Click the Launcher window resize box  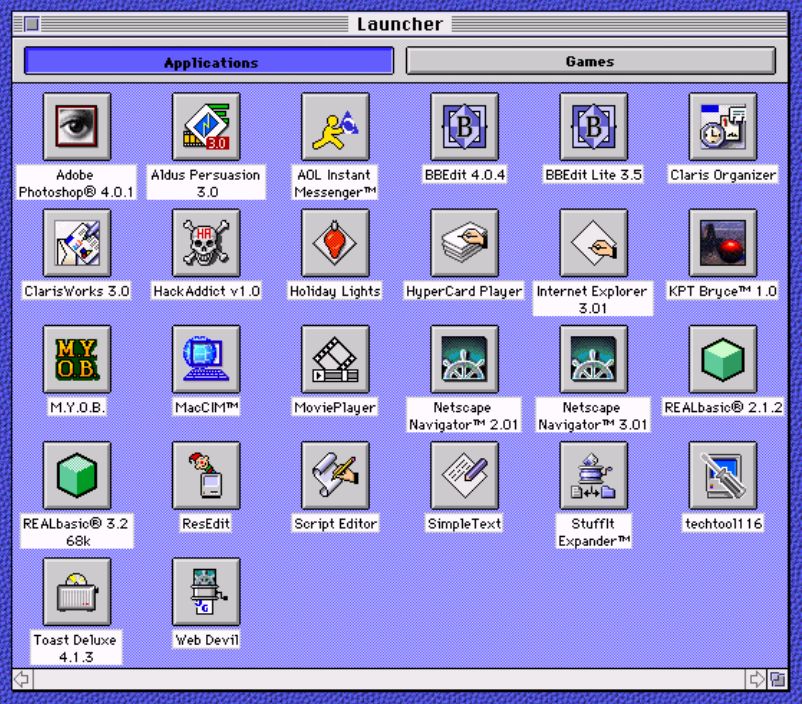(777, 679)
